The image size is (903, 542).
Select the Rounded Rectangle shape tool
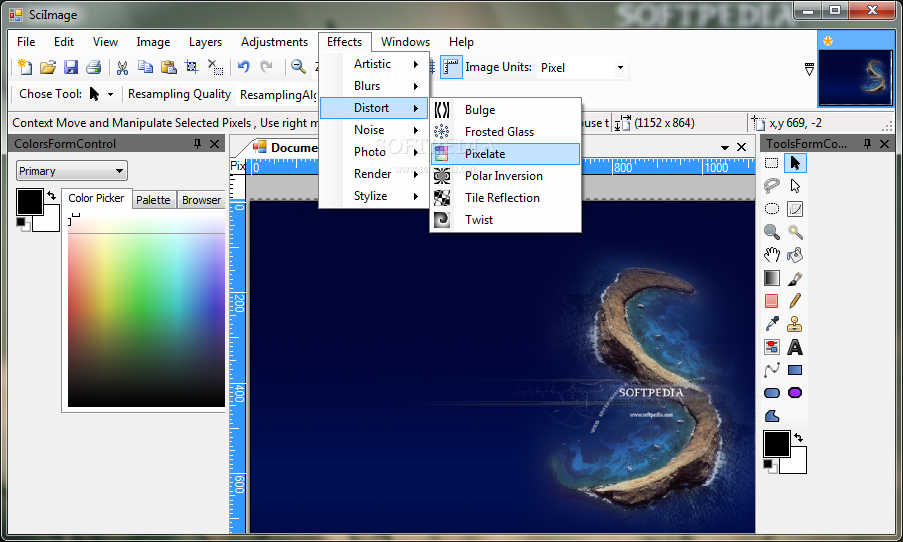[x=772, y=393]
